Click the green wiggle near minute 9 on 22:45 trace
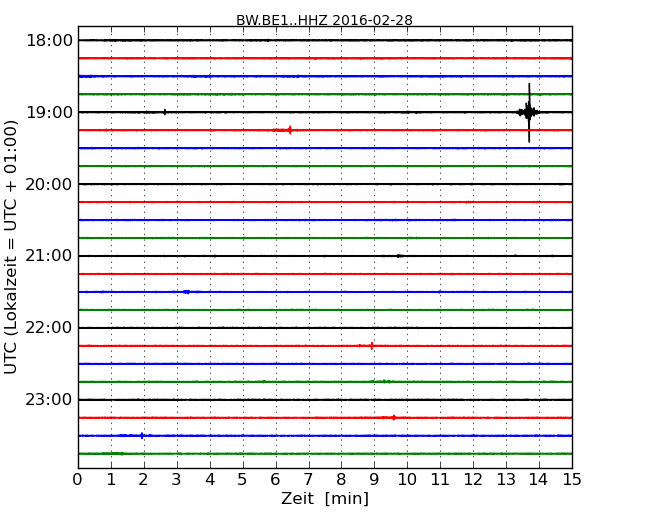Viewport: 650px width, 520px height. tap(385, 381)
